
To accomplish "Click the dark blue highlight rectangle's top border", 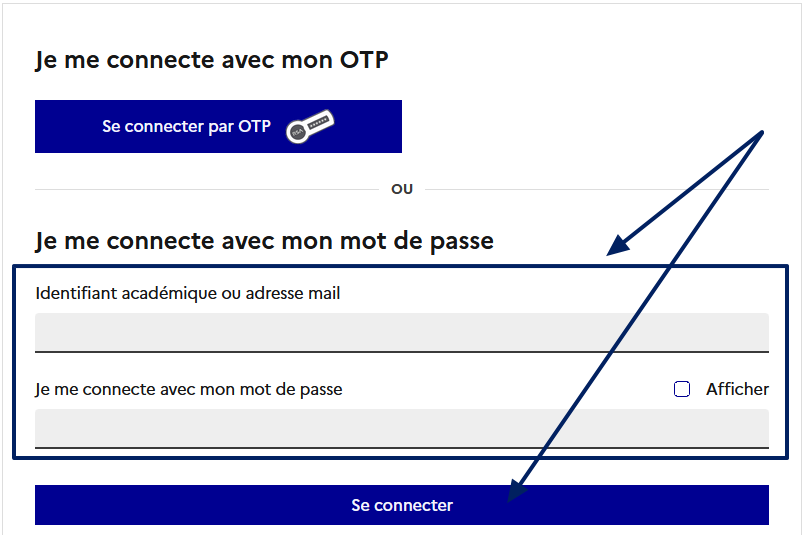I will coord(400,266).
